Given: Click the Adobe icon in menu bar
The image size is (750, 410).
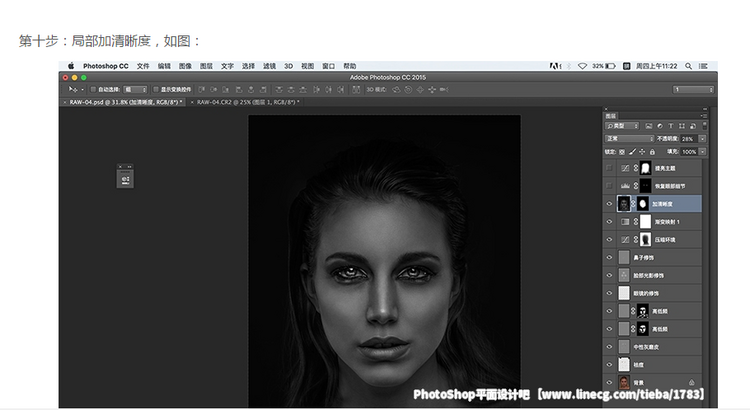Looking at the screenshot, I should [x=555, y=66].
